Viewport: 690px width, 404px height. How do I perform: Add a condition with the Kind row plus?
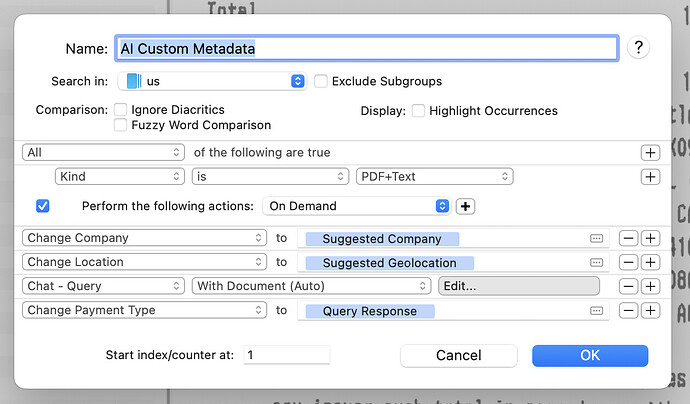pos(650,177)
